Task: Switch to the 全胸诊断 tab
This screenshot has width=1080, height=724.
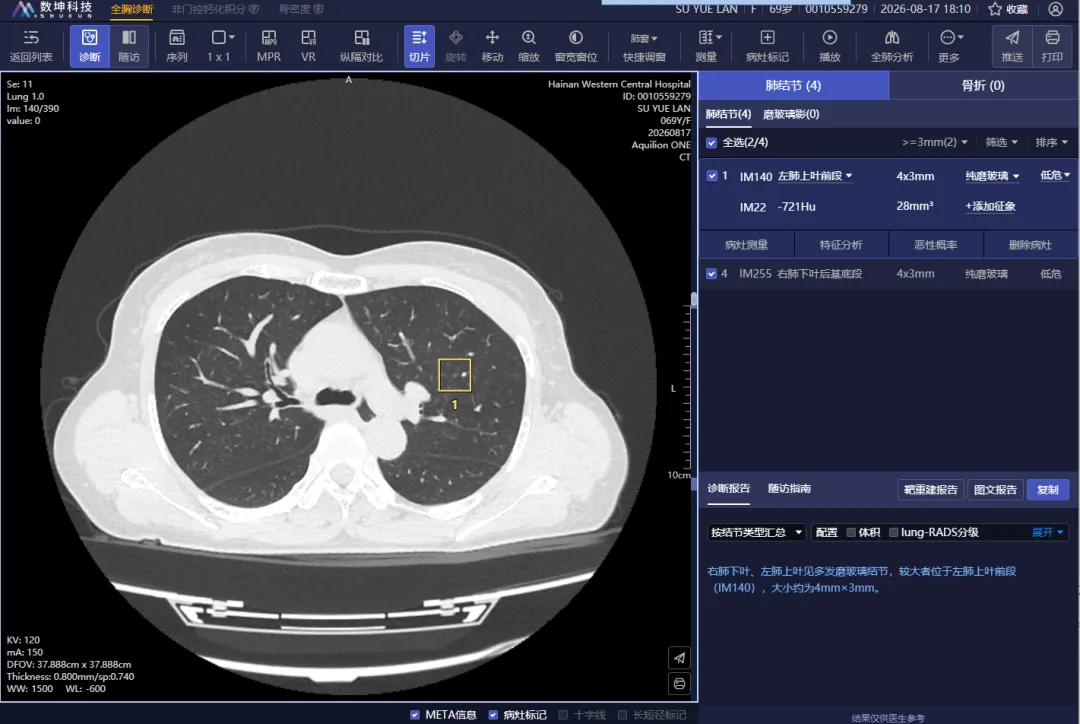Action: click(132, 9)
